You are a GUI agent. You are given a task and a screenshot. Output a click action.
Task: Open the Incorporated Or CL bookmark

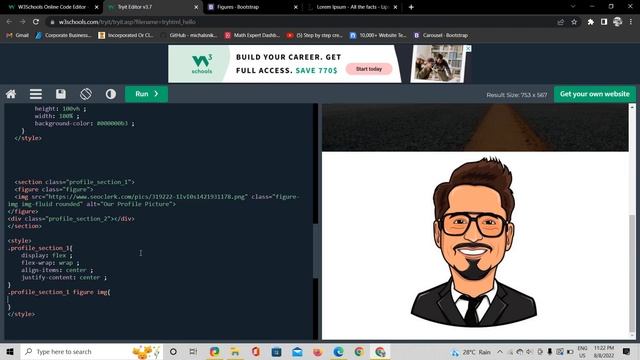click(126, 36)
